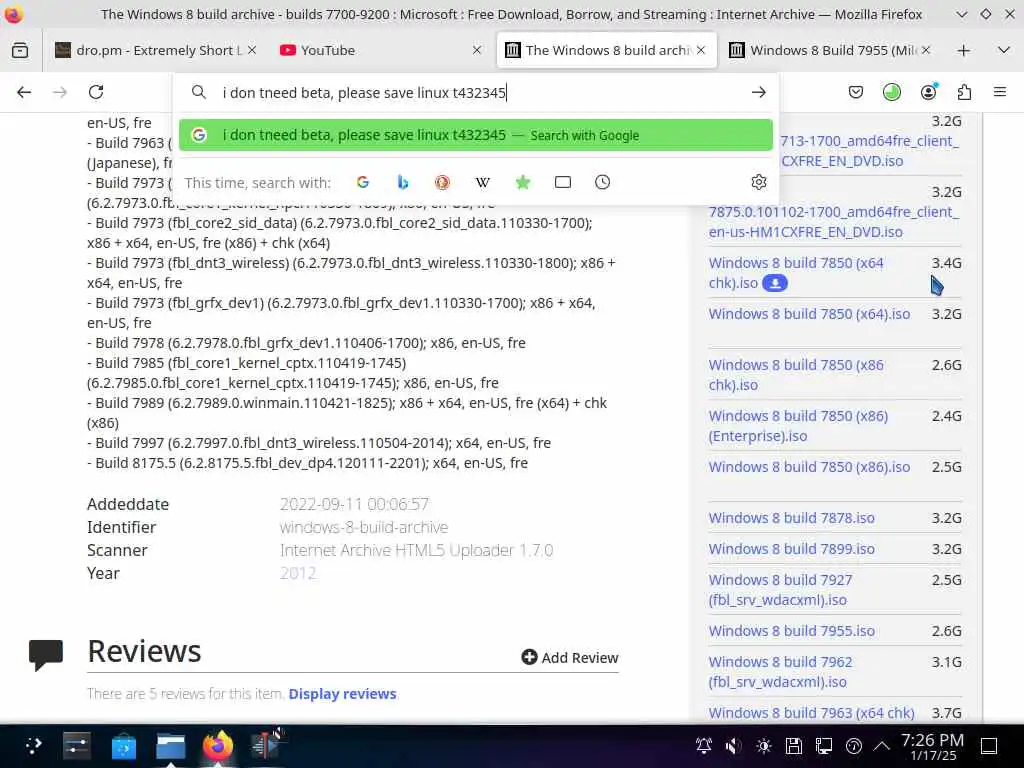Open Windows 8 build 7955.iso link
Viewport: 1024px width, 768px height.
coord(792,631)
